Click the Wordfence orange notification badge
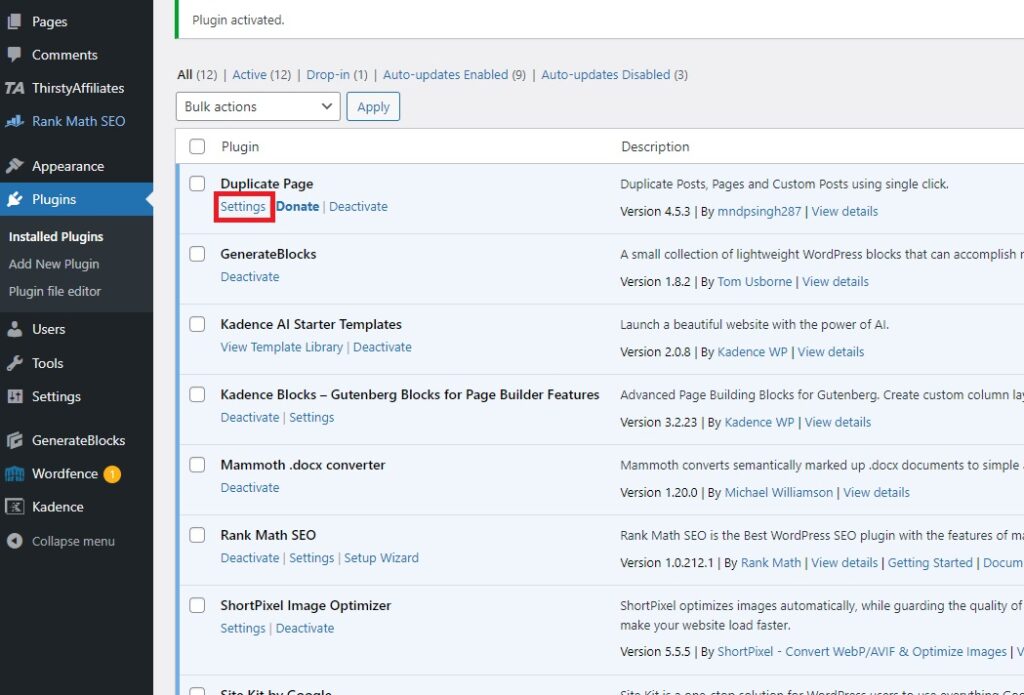This screenshot has width=1024, height=695. 112,474
